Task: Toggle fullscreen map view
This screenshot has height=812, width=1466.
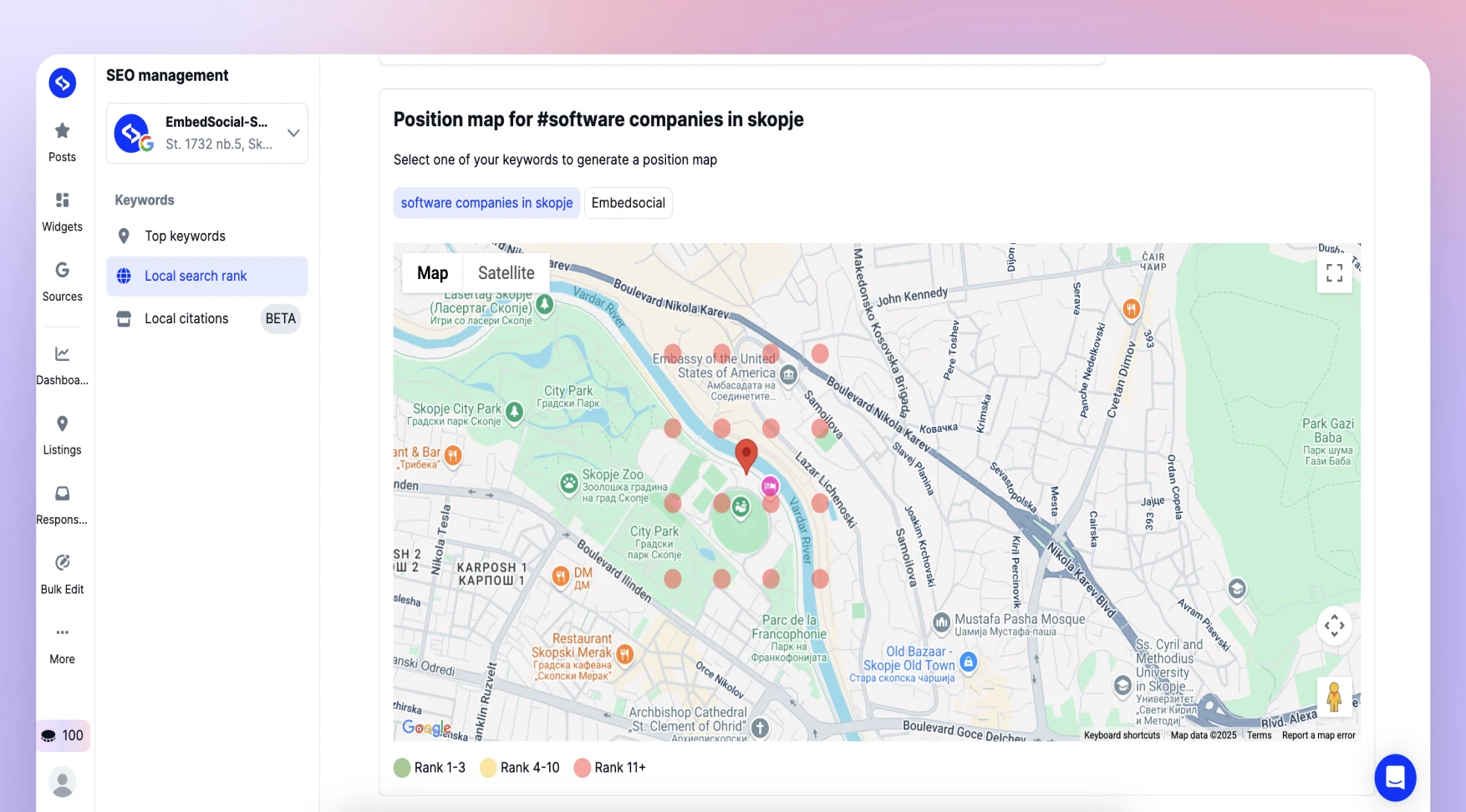Action: [1335, 272]
